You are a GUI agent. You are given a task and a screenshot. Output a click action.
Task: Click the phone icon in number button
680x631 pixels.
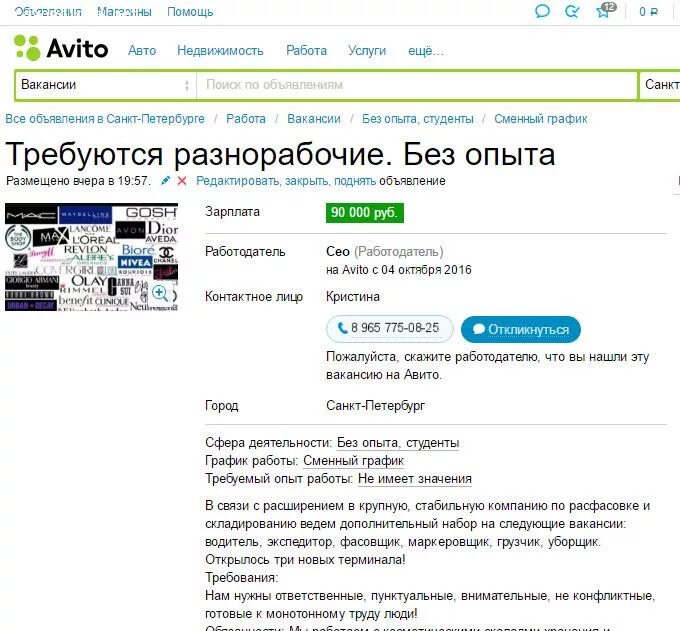(x=342, y=328)
